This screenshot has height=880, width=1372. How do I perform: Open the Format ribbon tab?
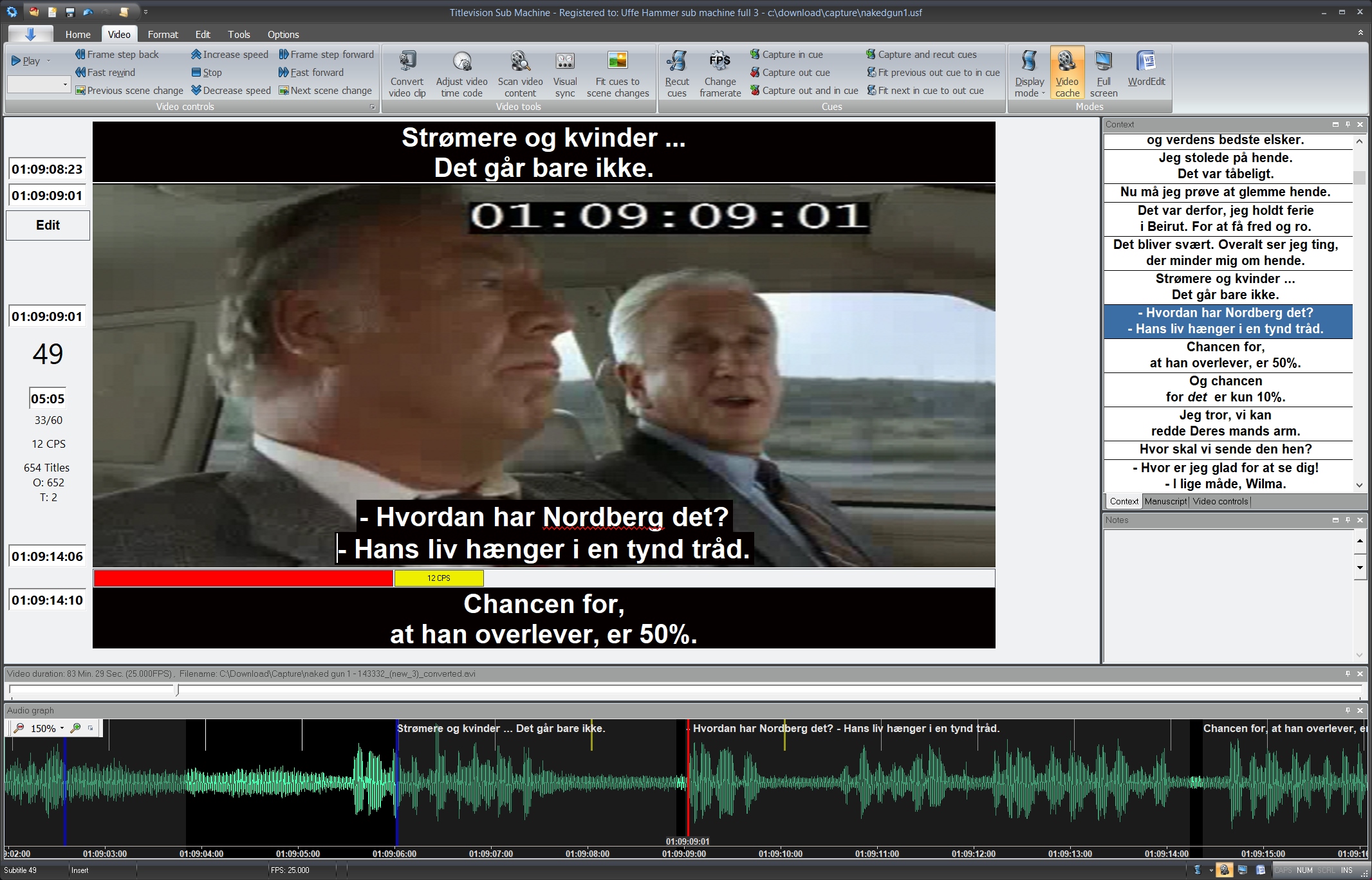click(162, 34)
